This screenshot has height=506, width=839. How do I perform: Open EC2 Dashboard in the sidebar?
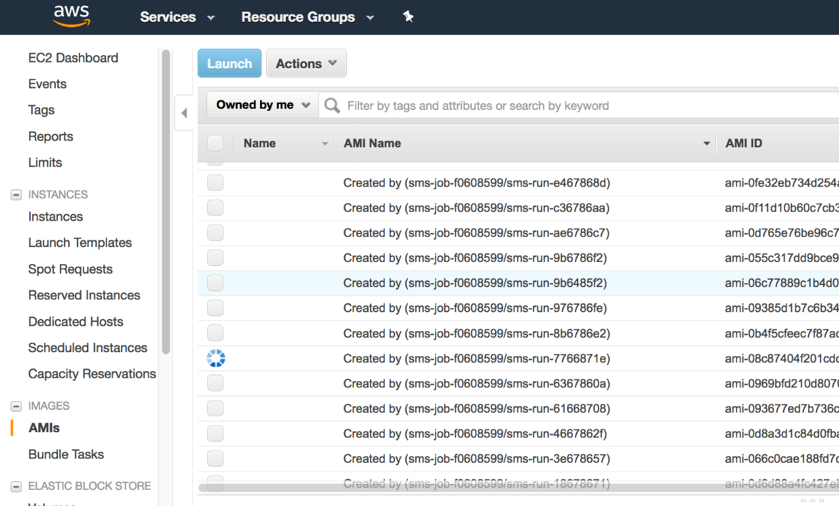73,58
